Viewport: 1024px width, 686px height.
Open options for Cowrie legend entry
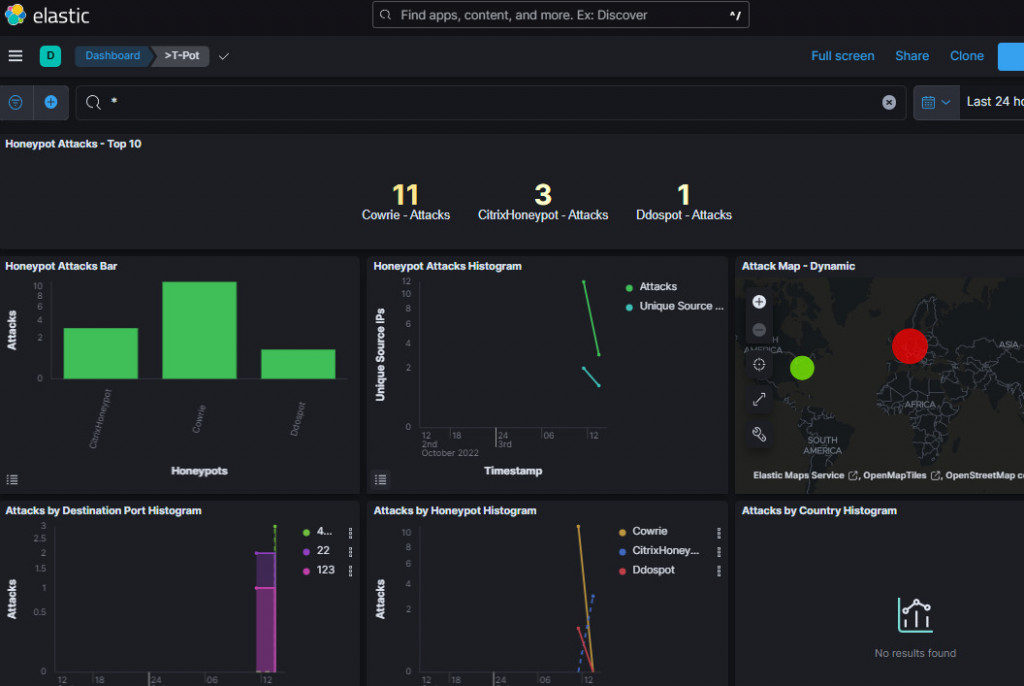pos(719,532)
